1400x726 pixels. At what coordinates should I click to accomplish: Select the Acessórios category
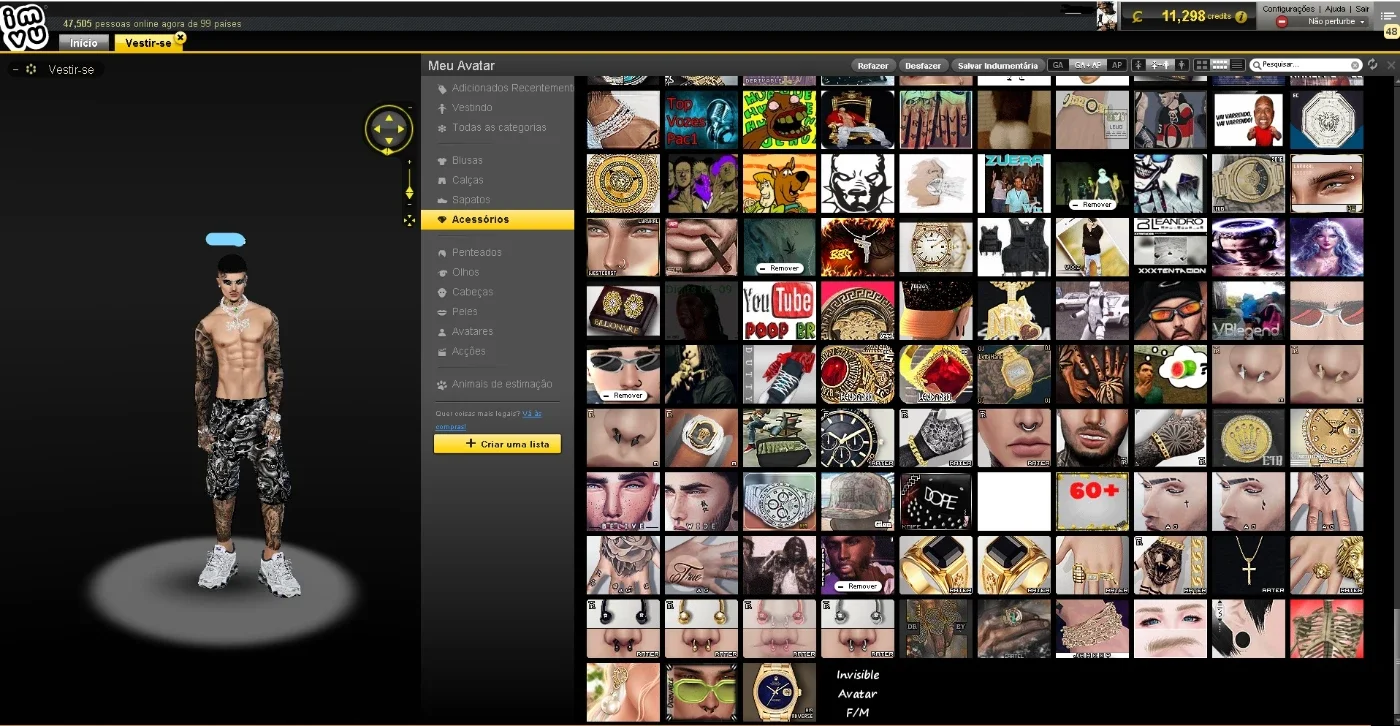[498, 219]
